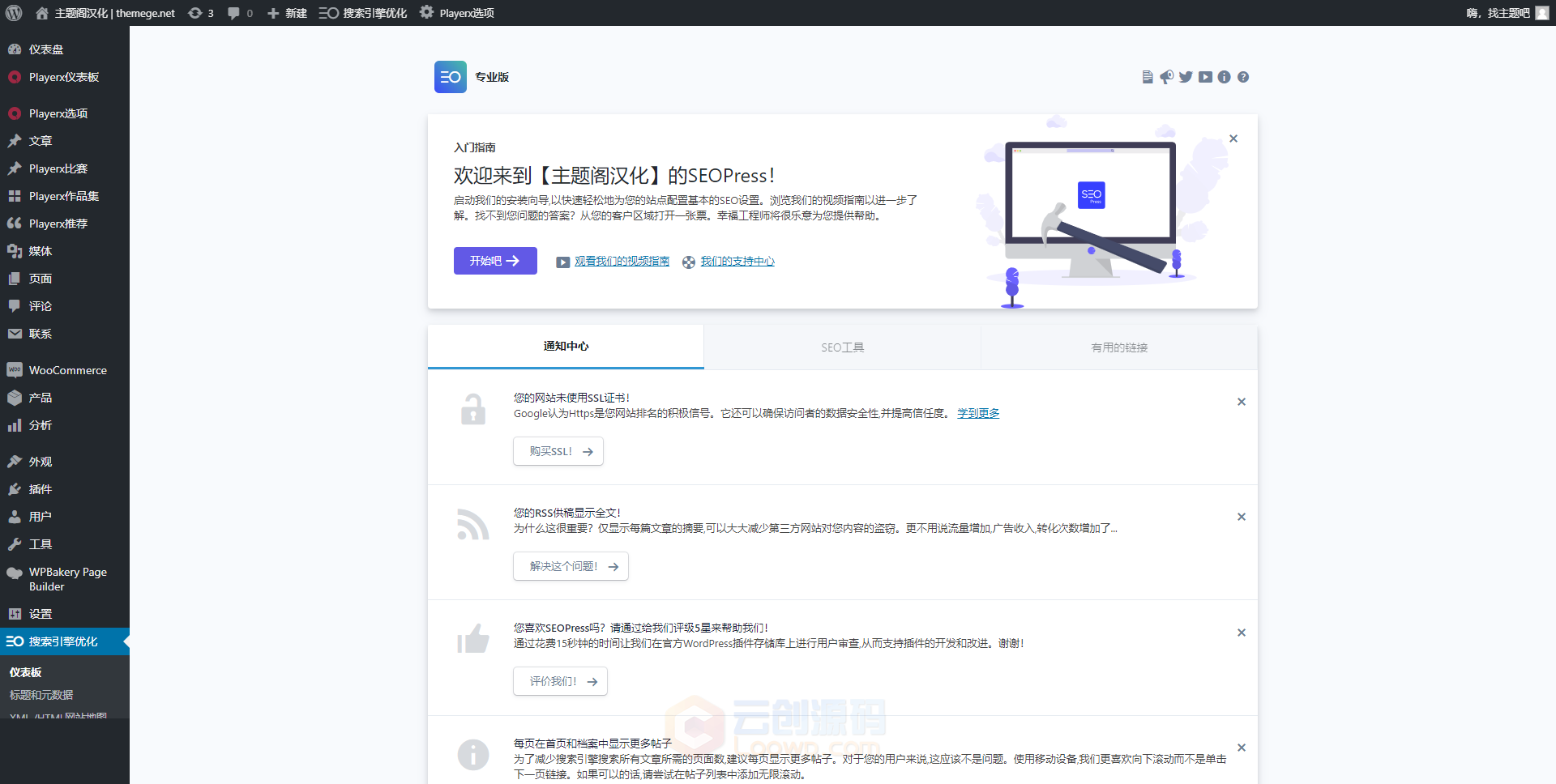
Task: Open the 学到更多 link in SSL notice
Action: pos(978,413)
